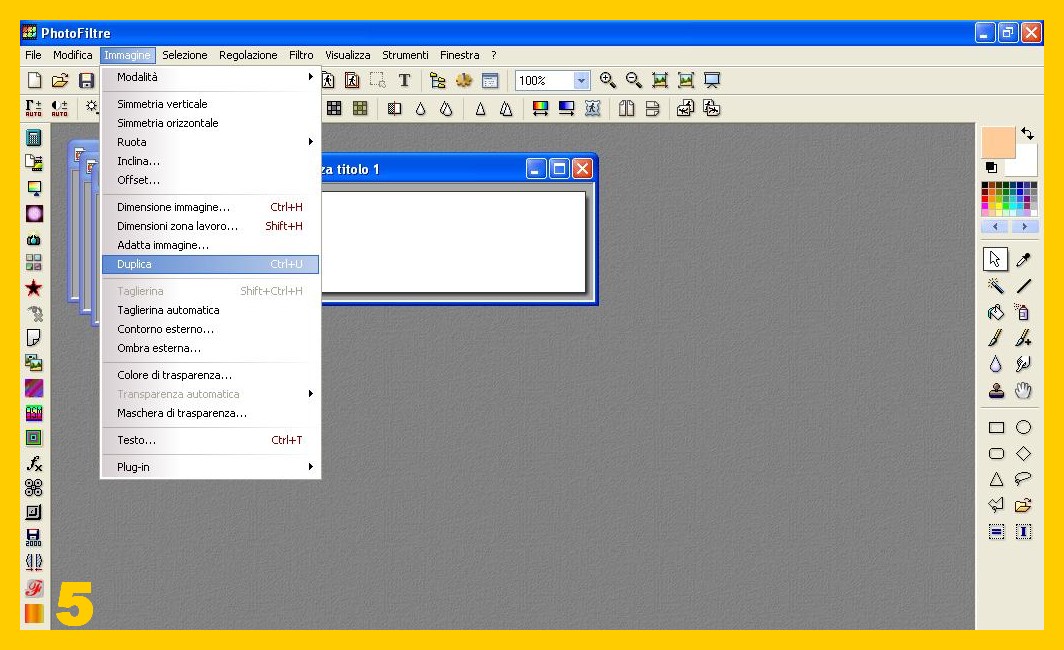Open the 100% zoom dropdown

click(x=581, y=81)
